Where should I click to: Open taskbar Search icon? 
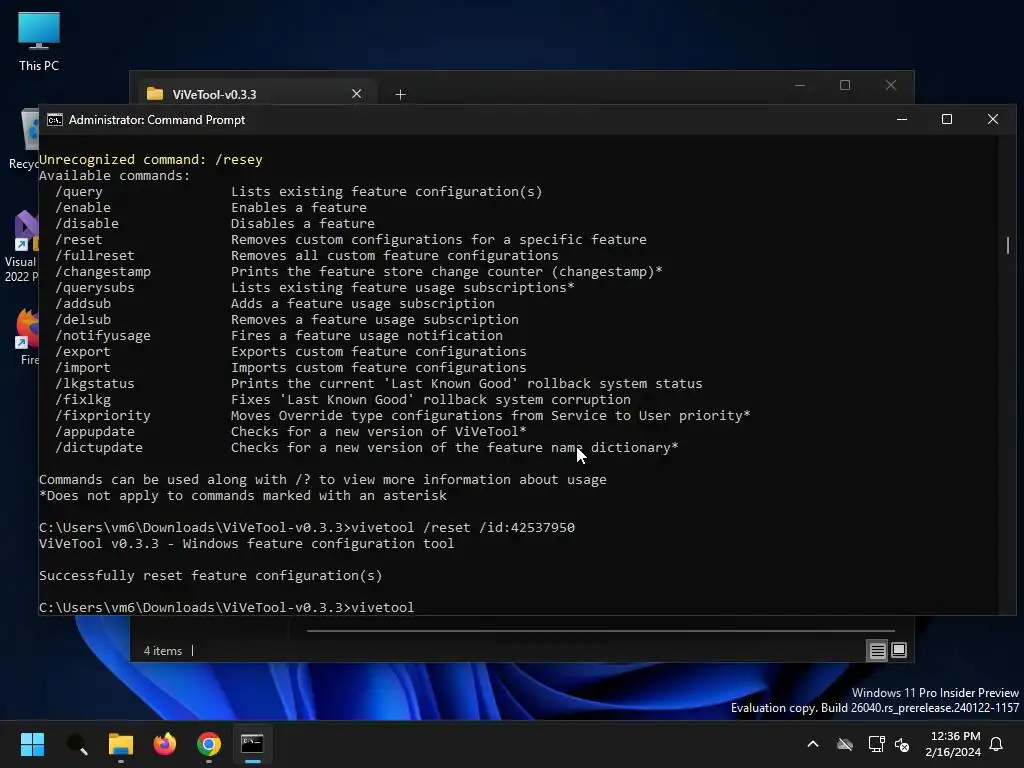tap(77, 744)
